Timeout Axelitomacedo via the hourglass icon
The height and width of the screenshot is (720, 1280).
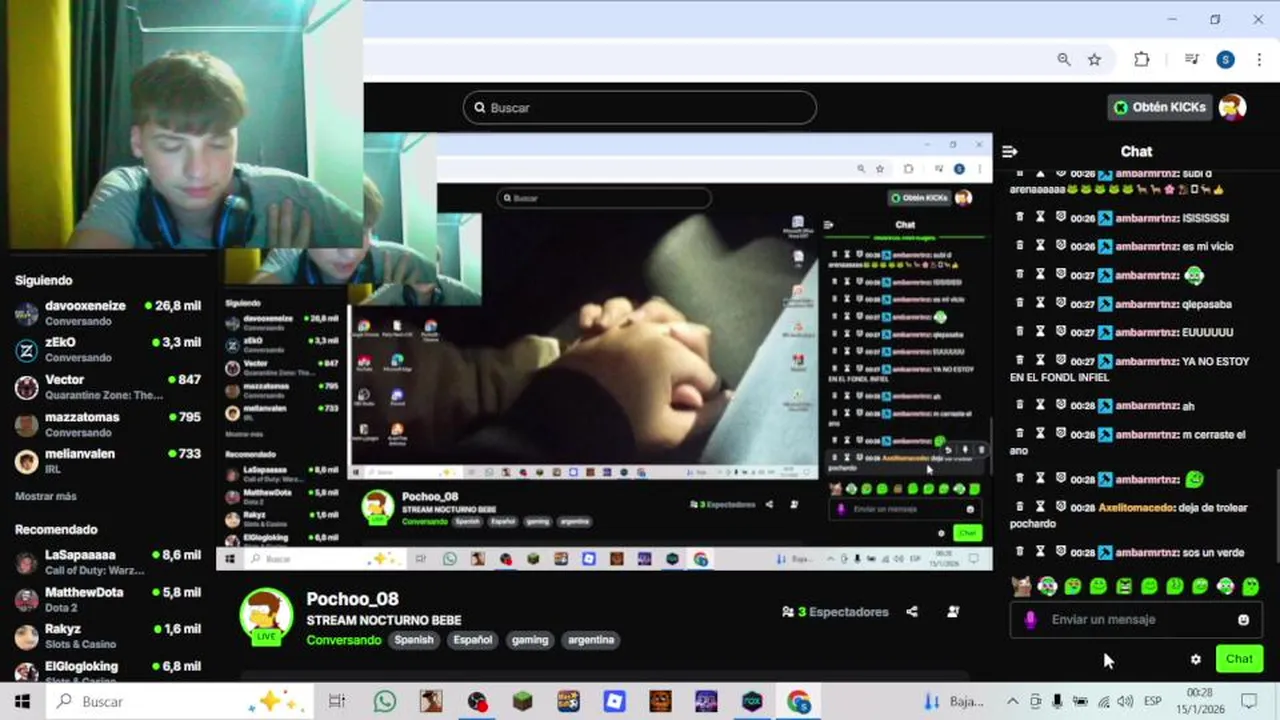(1040, 507)
